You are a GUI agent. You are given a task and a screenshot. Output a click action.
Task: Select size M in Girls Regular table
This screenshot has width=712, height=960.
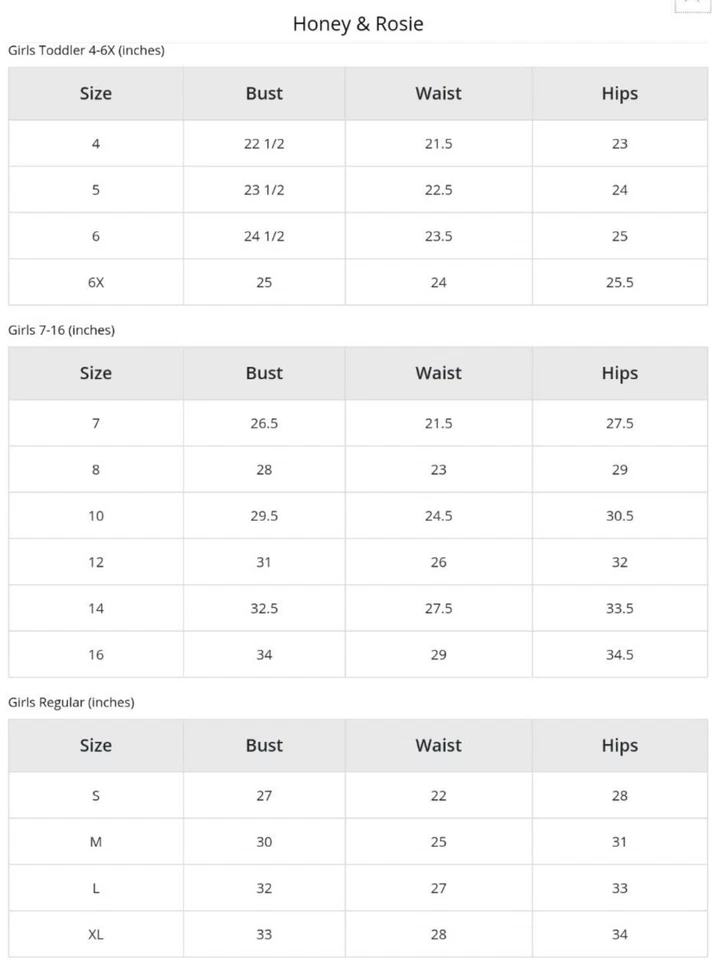96,842
